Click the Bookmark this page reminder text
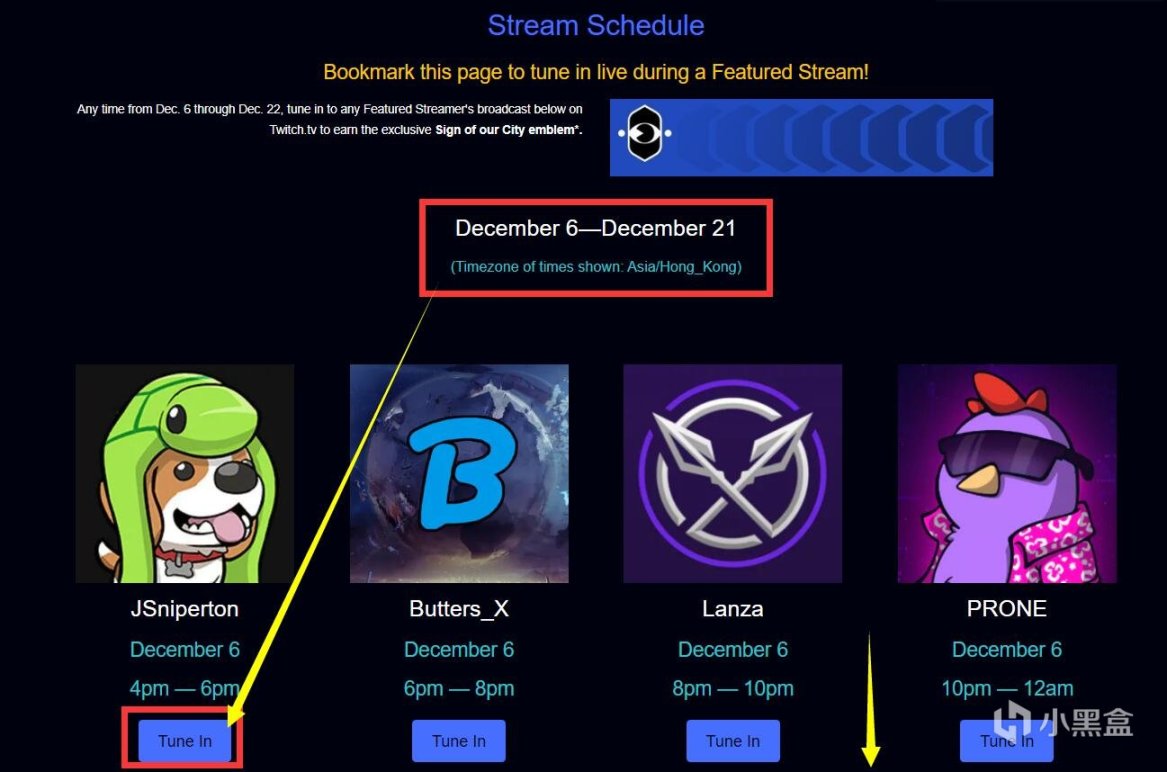 coord(595,72)
